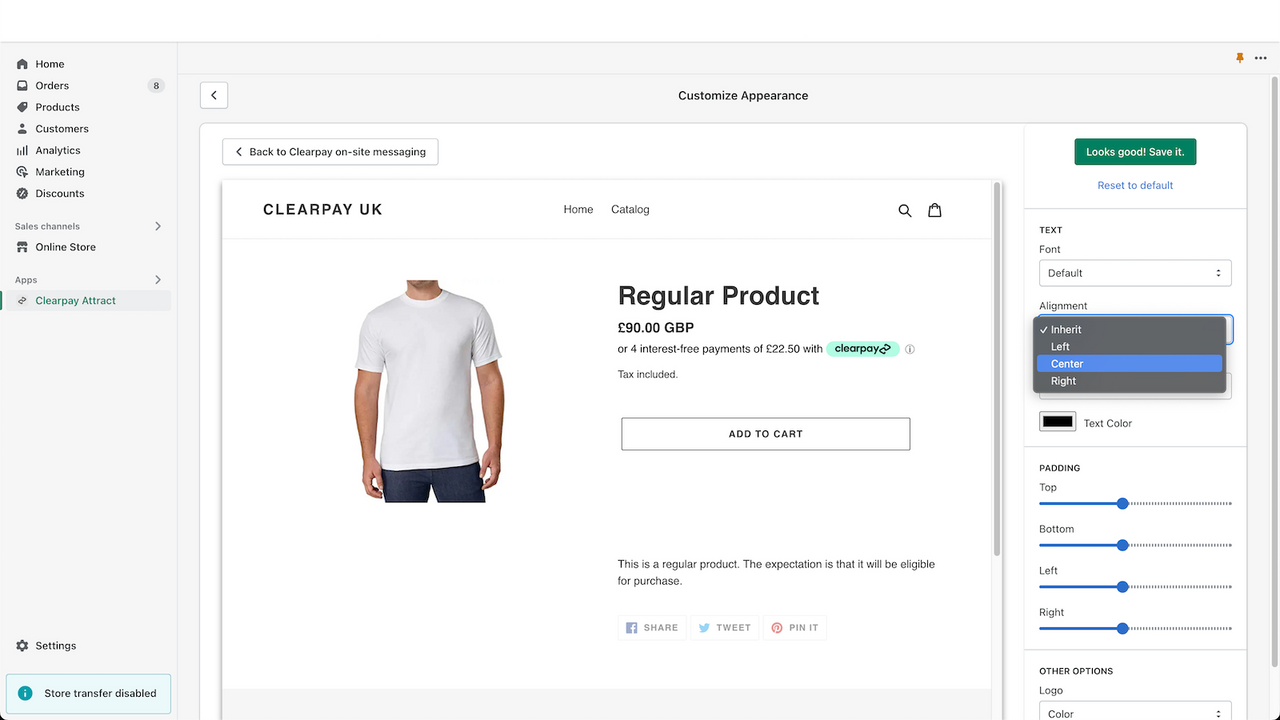Open the Orders section in the sidebar
The image size is (1280, 720).
tap(22, 85)
